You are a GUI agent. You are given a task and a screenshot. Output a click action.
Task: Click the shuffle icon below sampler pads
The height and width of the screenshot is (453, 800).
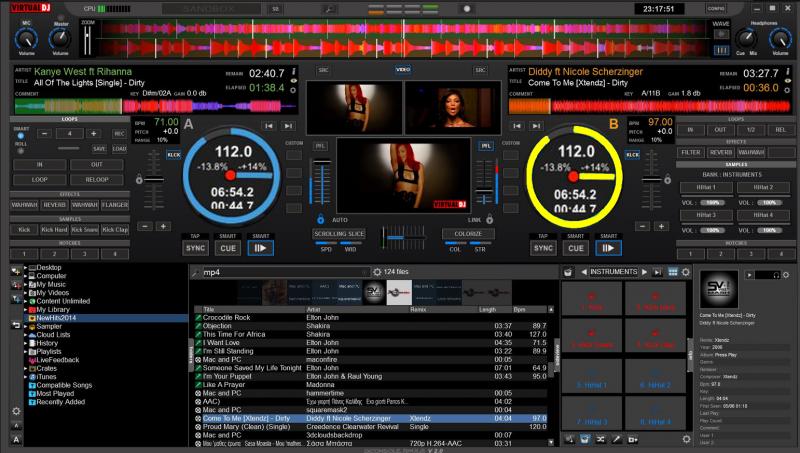click(x=601, y=439)
